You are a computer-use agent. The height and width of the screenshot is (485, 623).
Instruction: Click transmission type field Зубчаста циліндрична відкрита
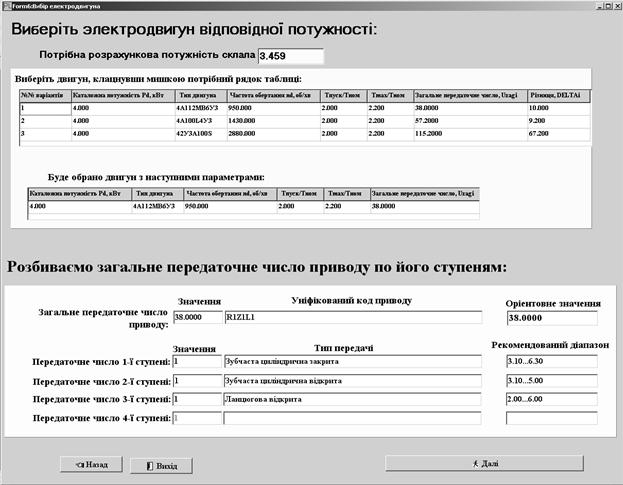(x=353, y=381)
